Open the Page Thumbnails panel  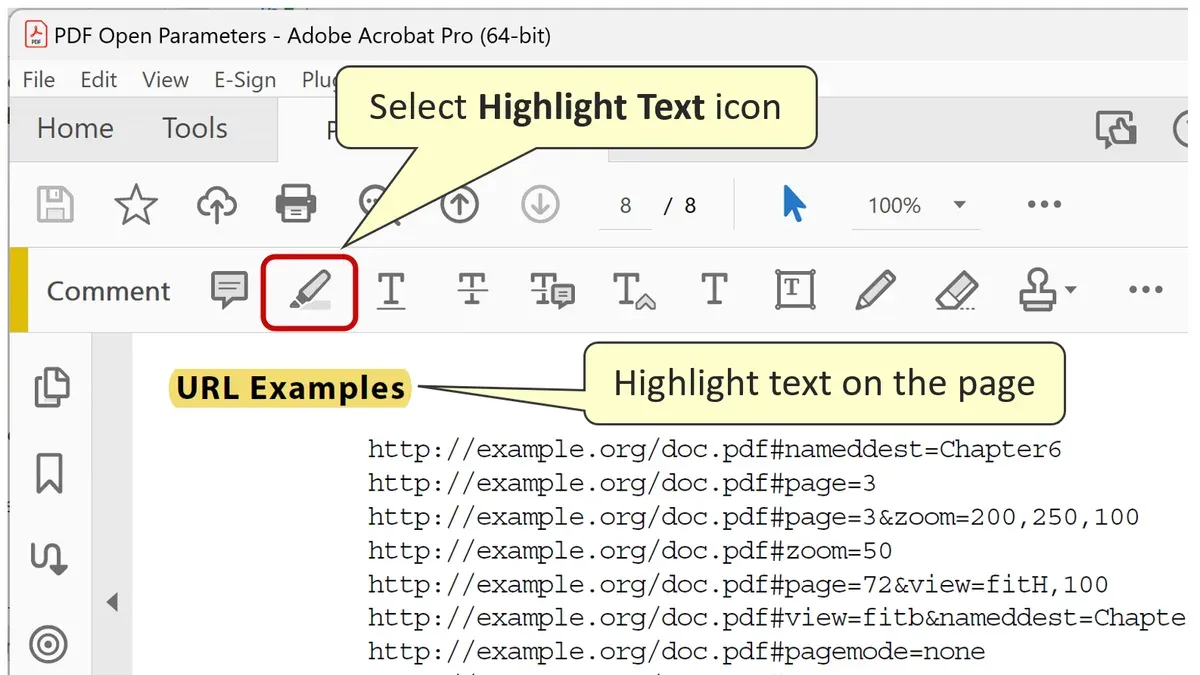click(x=51, y=388)
